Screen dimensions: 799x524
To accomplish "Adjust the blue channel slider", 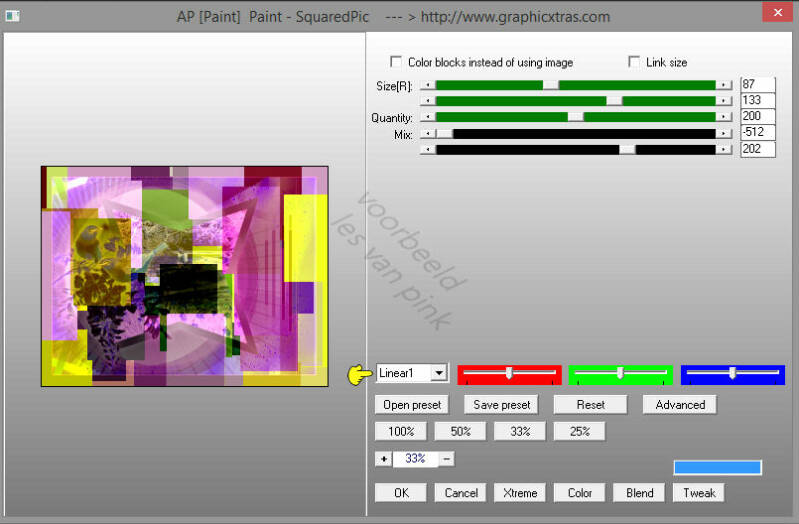I will [732, 374].
